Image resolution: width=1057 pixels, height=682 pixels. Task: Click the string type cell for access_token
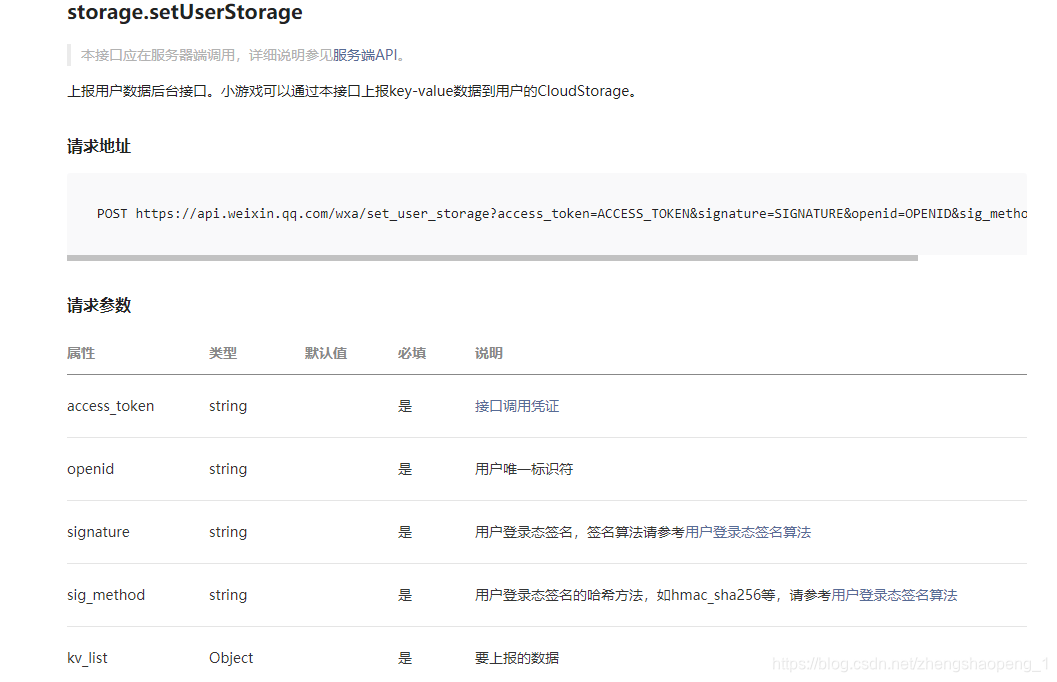click(228, 406)
